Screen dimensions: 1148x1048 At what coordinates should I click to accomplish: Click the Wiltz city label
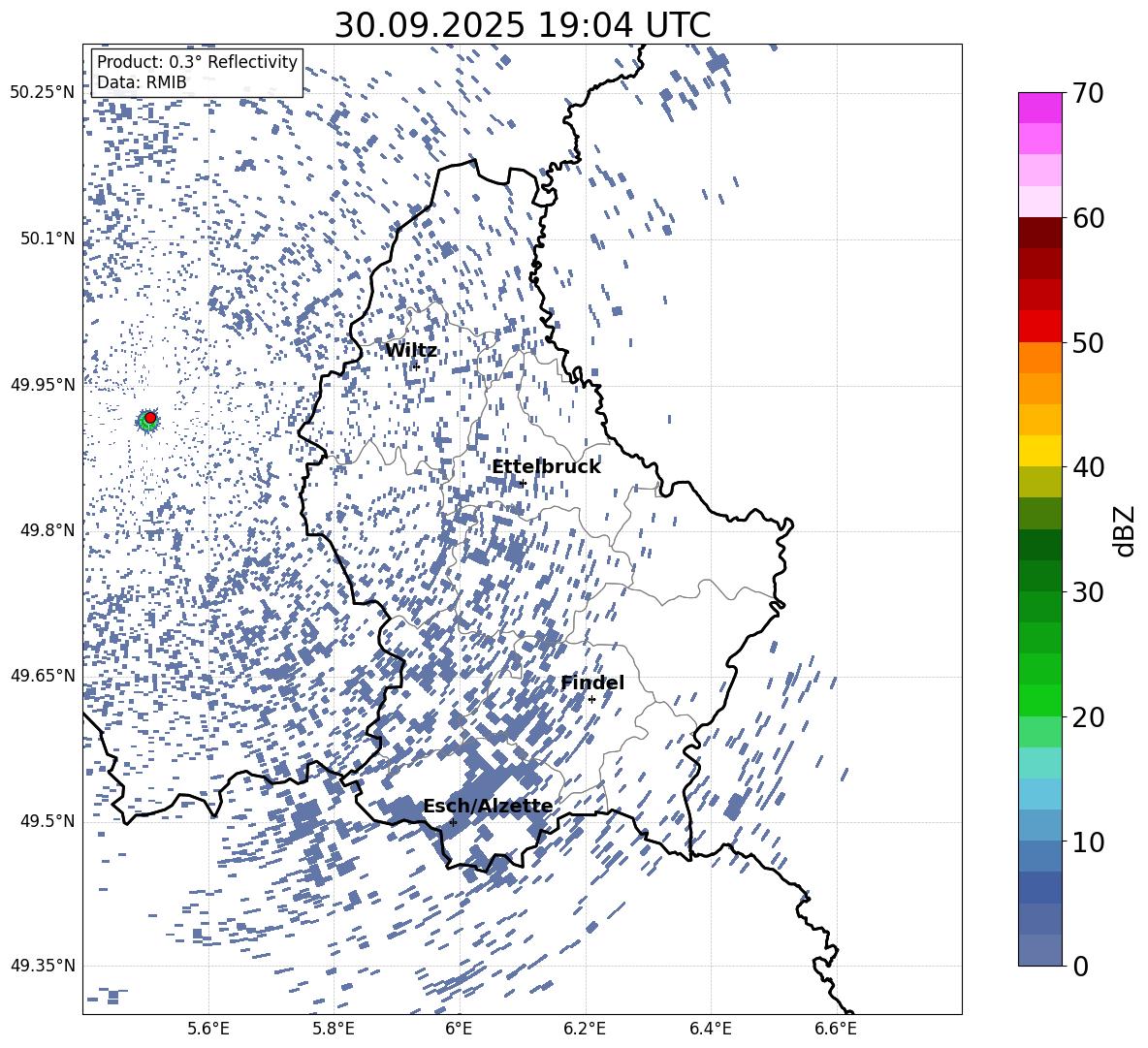(411, 351)
